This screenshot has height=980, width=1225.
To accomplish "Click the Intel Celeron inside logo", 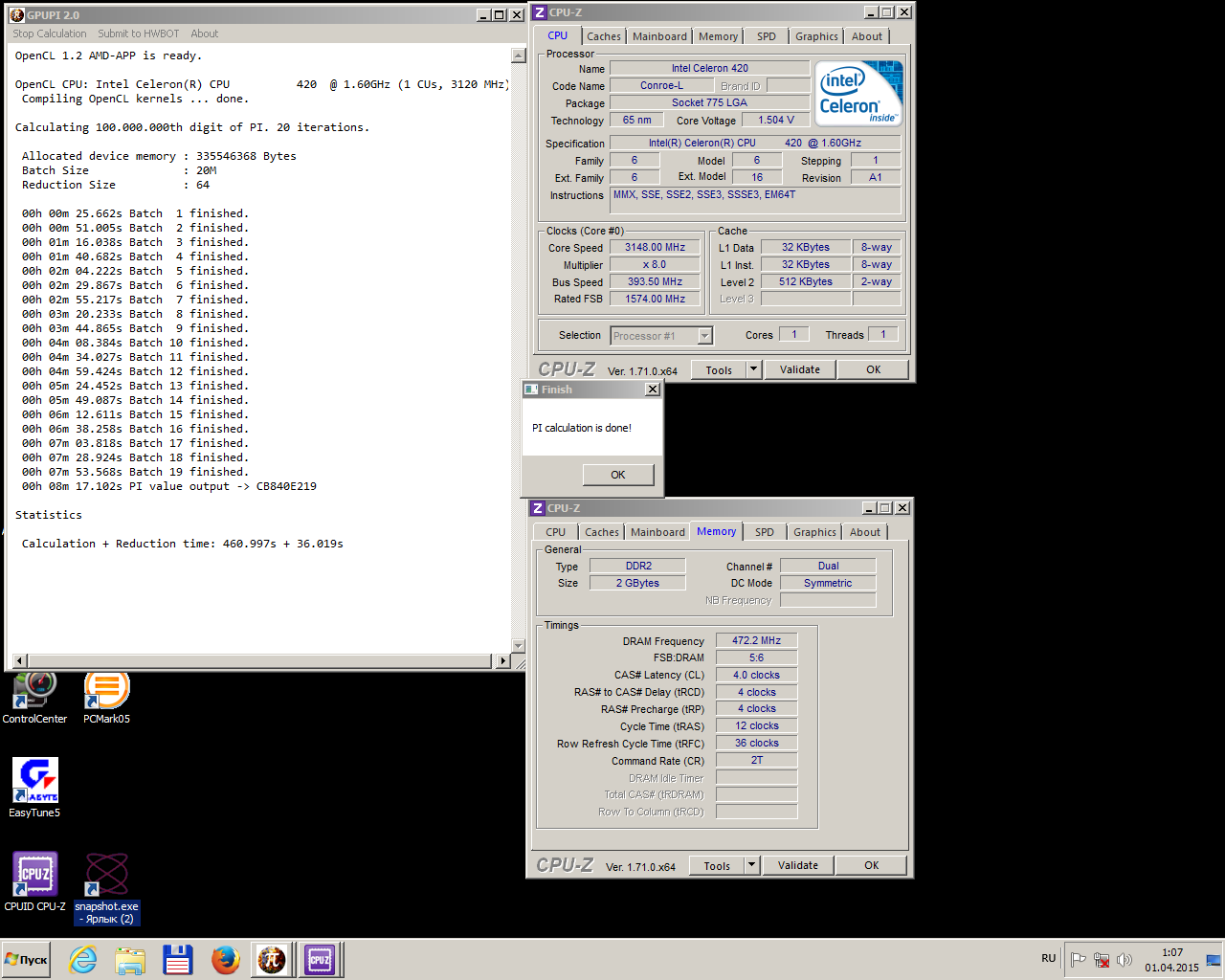I will tap(859, 93).
